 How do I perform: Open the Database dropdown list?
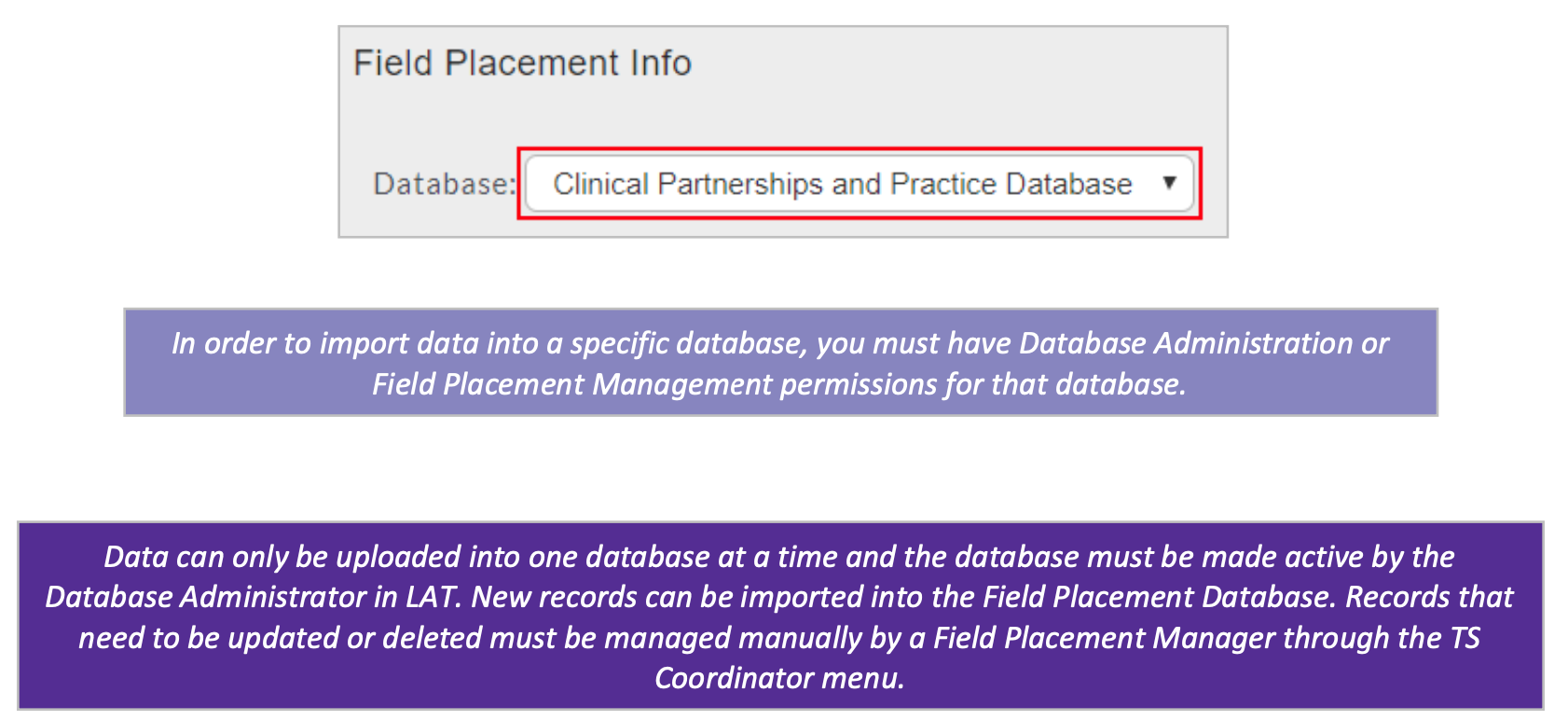coord(860,184)
